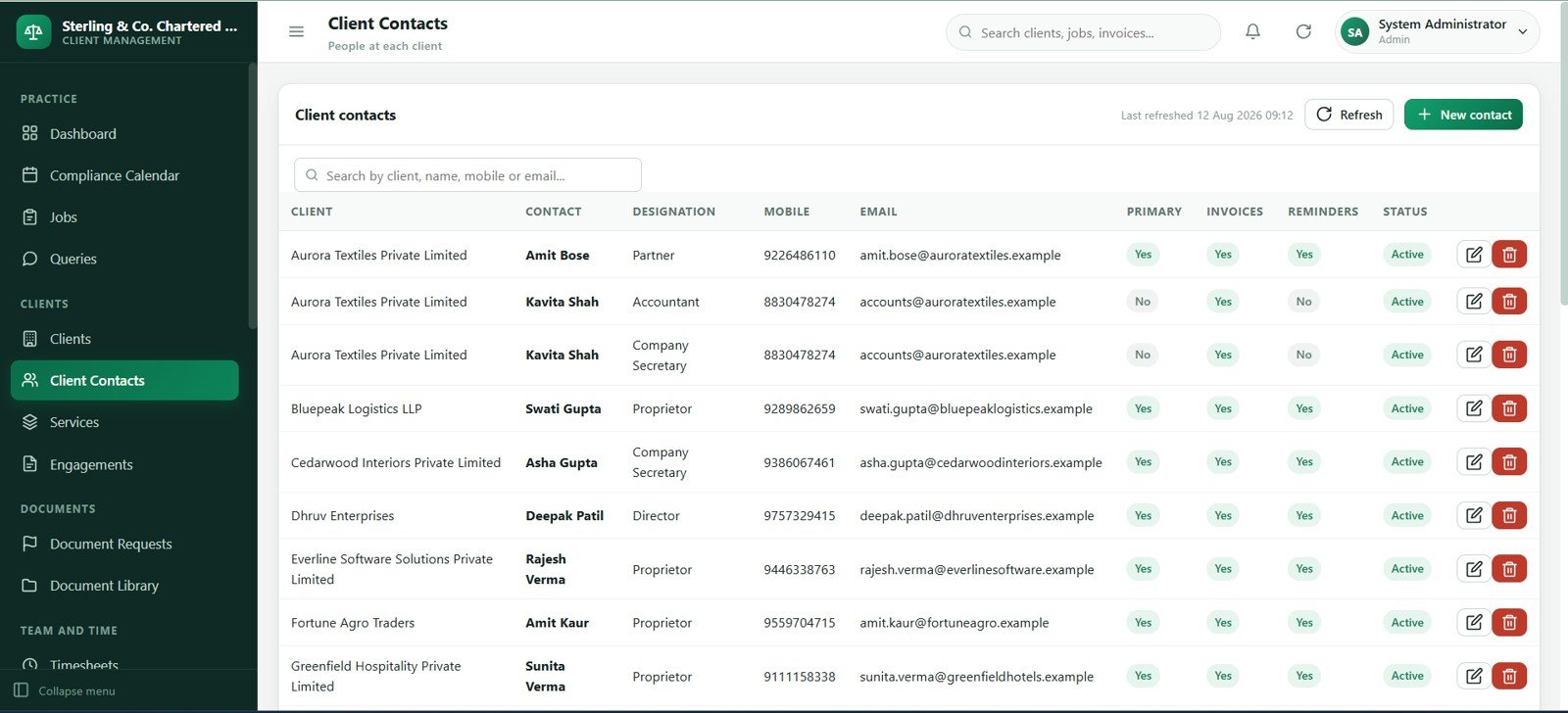
Task: Expand the System Administrator account dropdown
Action: click(x=1437, y=32)
